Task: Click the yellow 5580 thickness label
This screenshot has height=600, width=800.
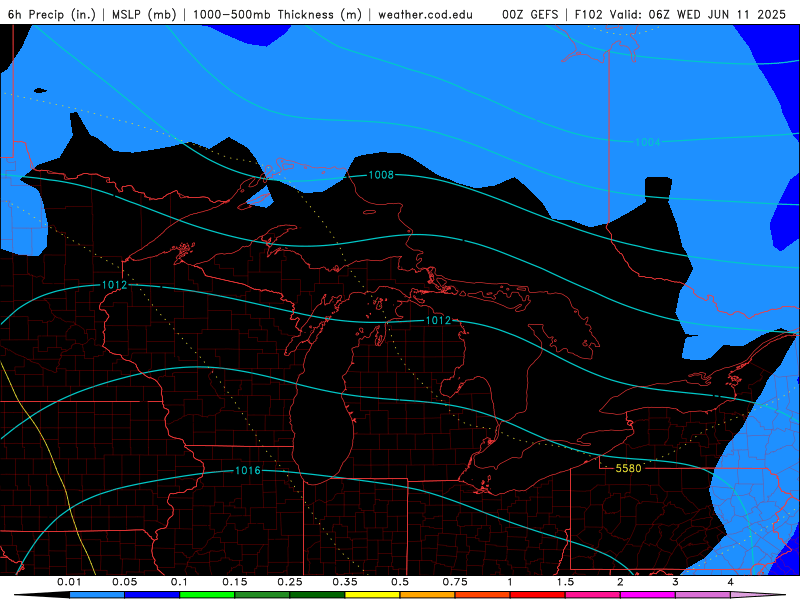Action: tap(628, 468)
